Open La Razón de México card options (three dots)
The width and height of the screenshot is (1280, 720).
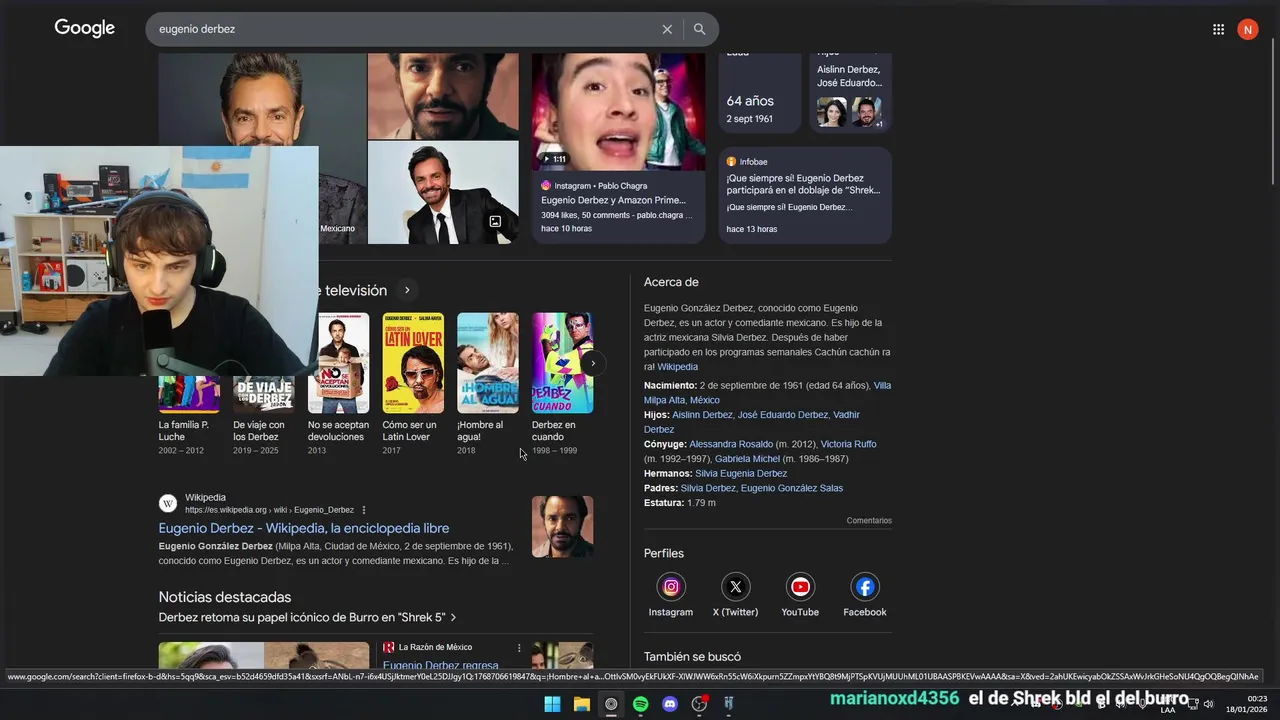coord(519,648)
